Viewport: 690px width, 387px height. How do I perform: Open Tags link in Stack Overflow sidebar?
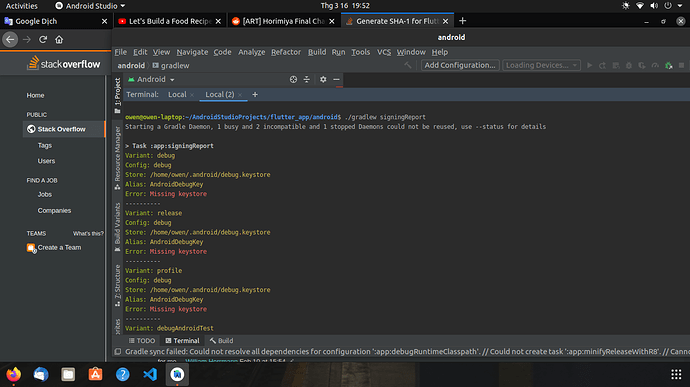(44, 145)
